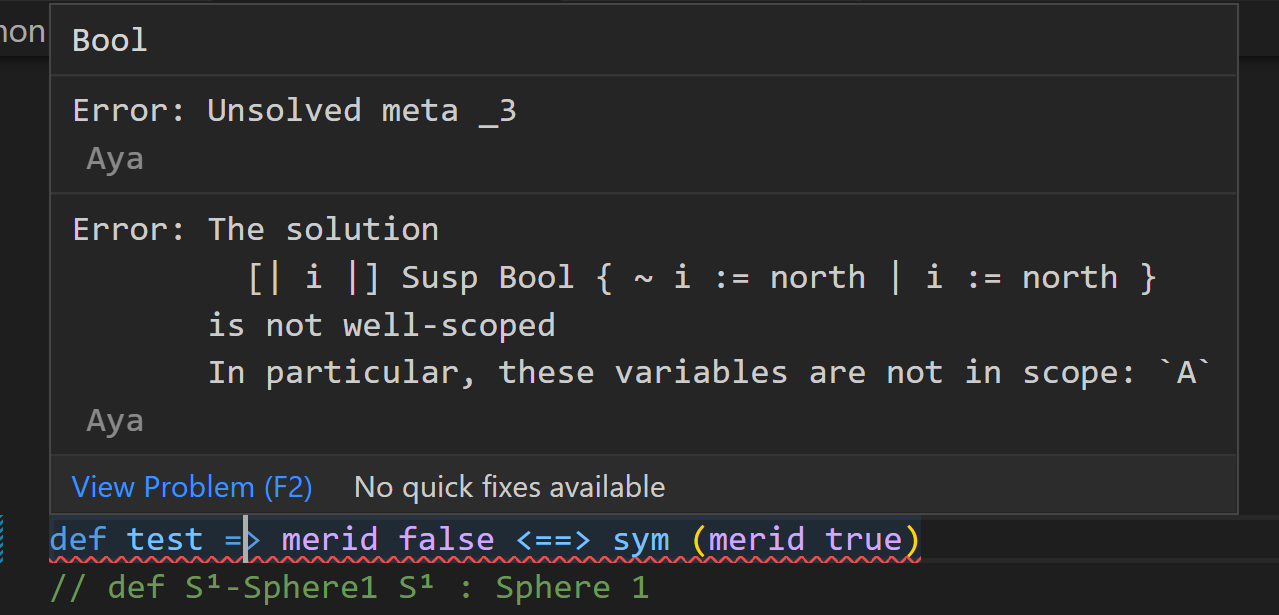This screenshot has height=615, width=1279.
Task: Click the No quick fixes available text
Action: [508, 487]
